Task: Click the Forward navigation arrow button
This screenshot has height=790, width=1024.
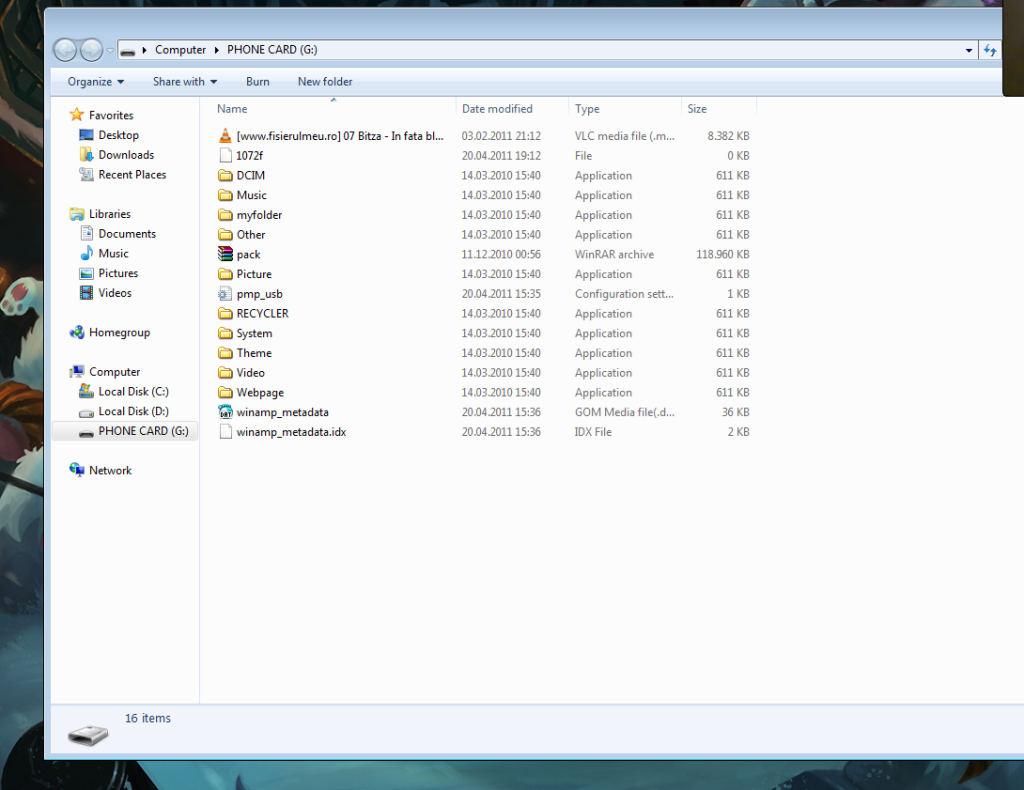Action: click(91, 50)
